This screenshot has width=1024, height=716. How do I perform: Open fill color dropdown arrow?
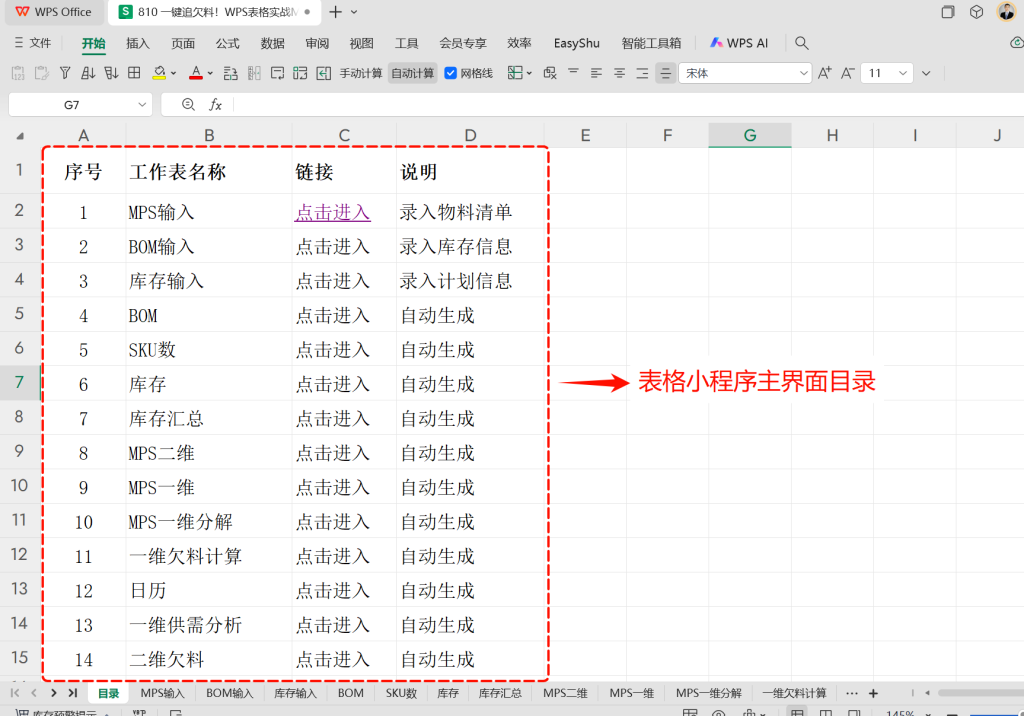pos(174,74)
